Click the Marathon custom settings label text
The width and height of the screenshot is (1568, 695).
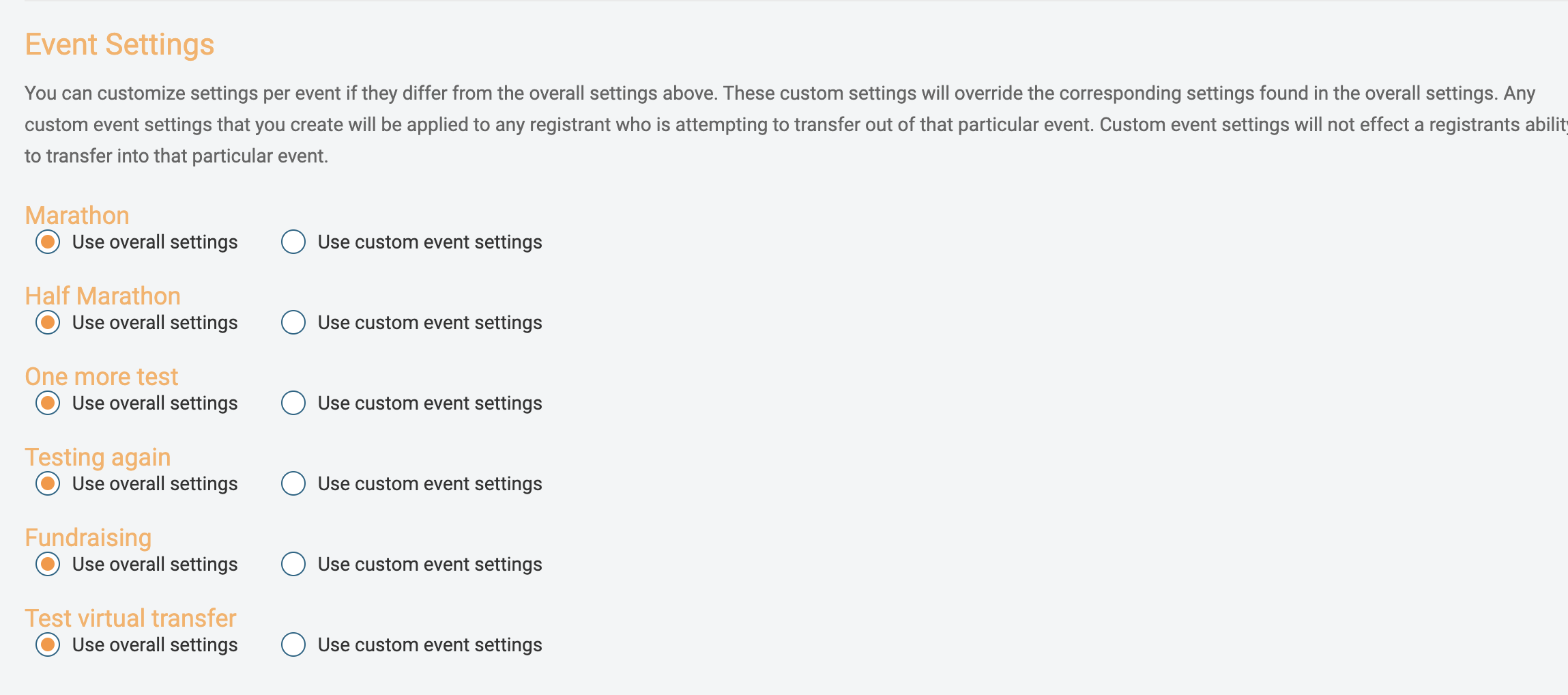[x=429, y=242]
